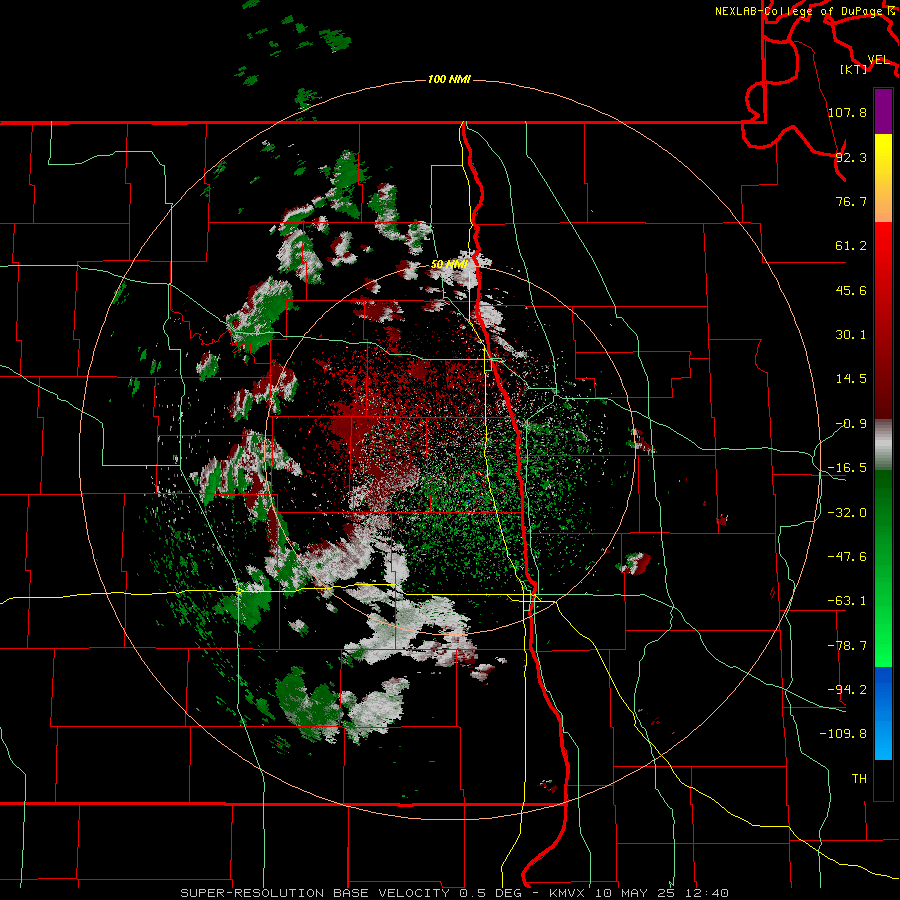Click the -78.7 velocity scale value
Image resolution: width=900 pixels, height=900 pixels.
(x=847, y=646)
